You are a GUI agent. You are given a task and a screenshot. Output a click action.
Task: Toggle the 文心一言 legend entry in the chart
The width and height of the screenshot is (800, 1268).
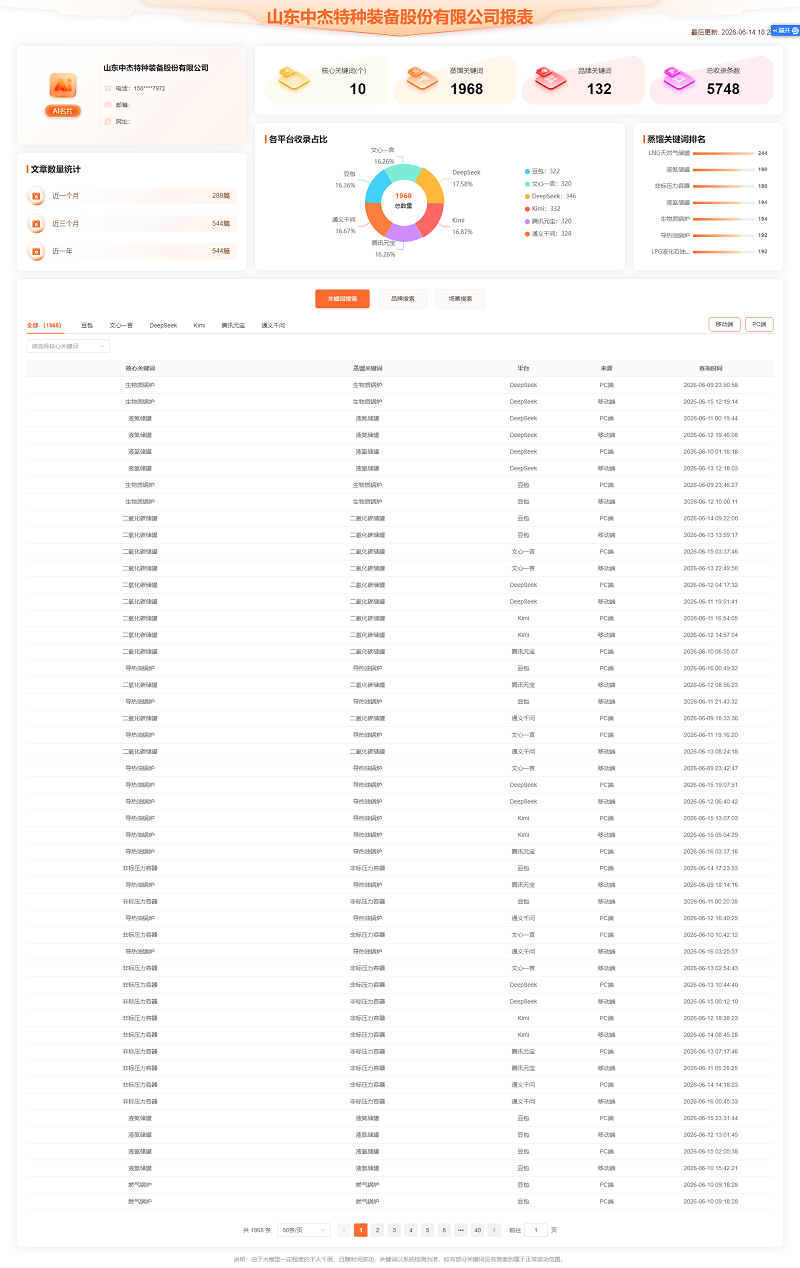coord(548,184)
